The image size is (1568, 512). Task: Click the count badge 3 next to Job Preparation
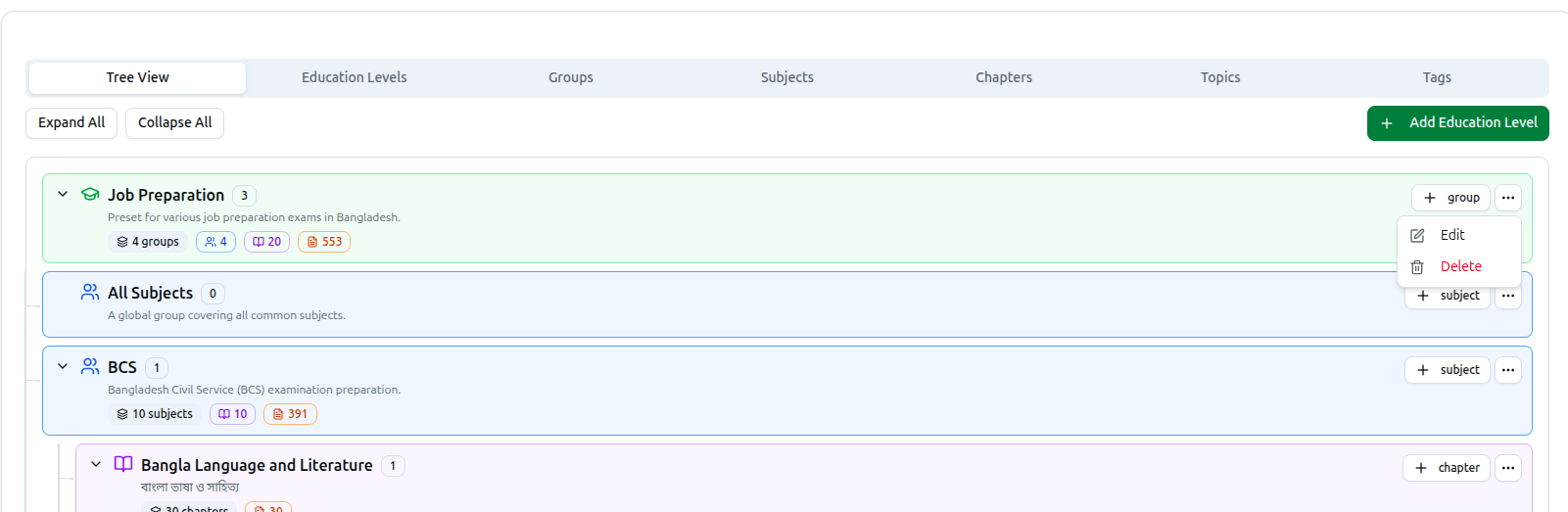244,196
